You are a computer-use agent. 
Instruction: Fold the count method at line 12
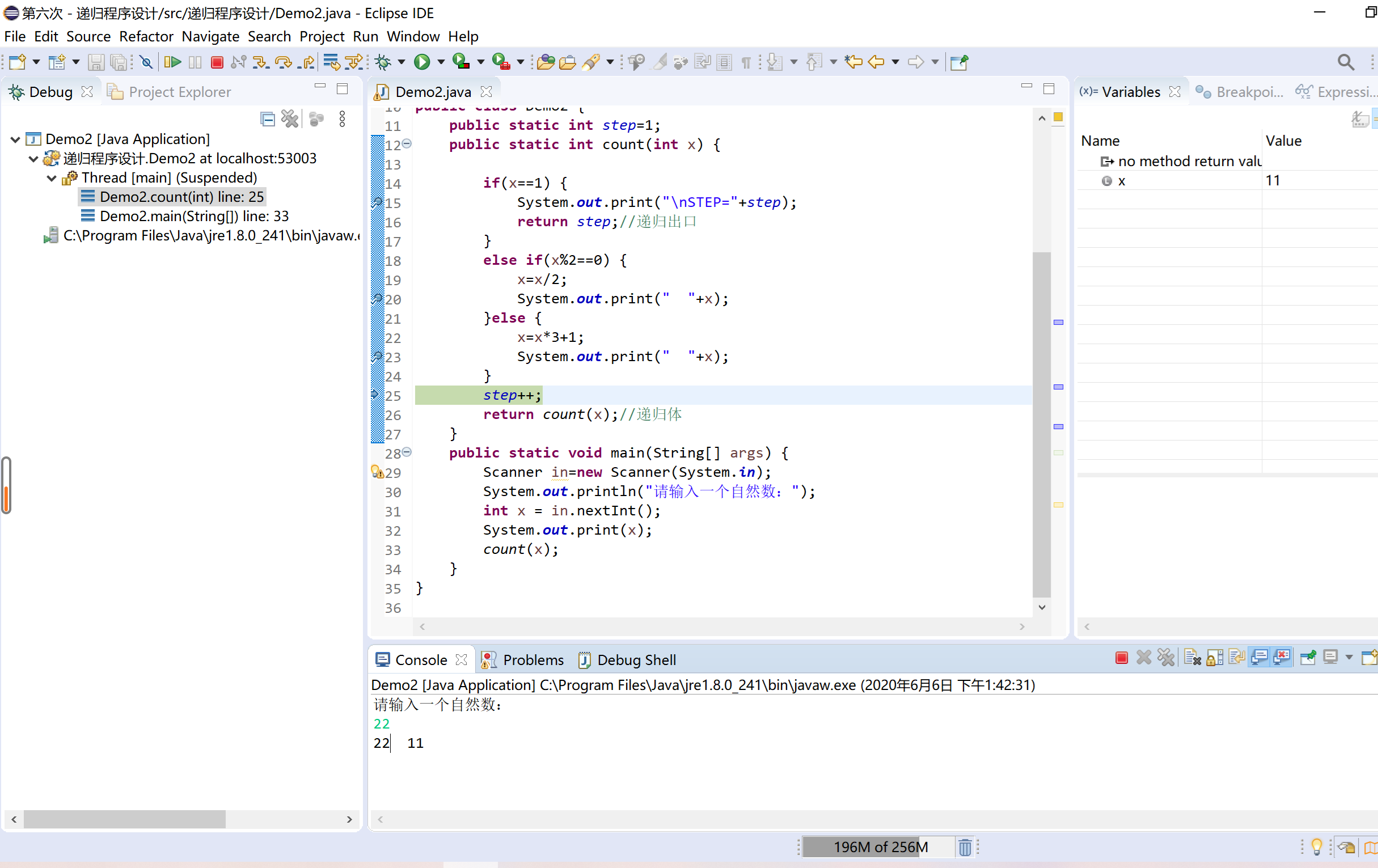[x=407, y=143]
